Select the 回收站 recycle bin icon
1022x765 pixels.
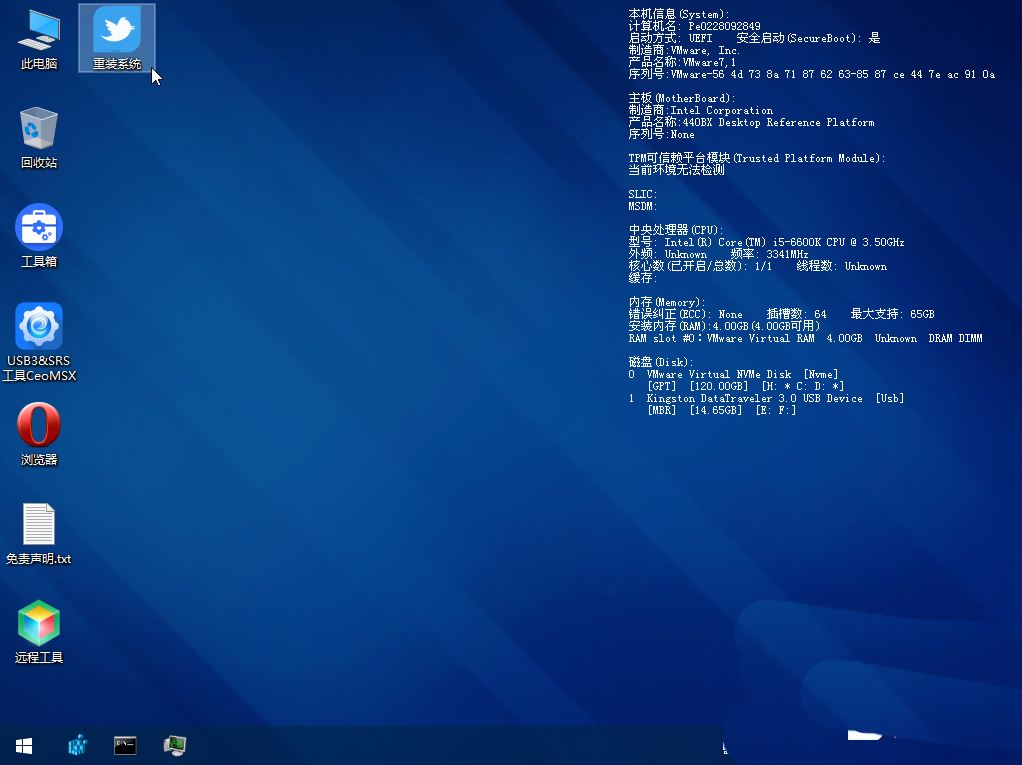39,137
